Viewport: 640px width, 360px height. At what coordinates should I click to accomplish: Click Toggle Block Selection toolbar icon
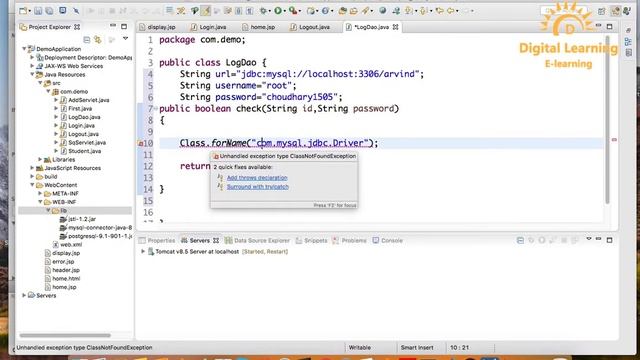click(x=238, y=11)
